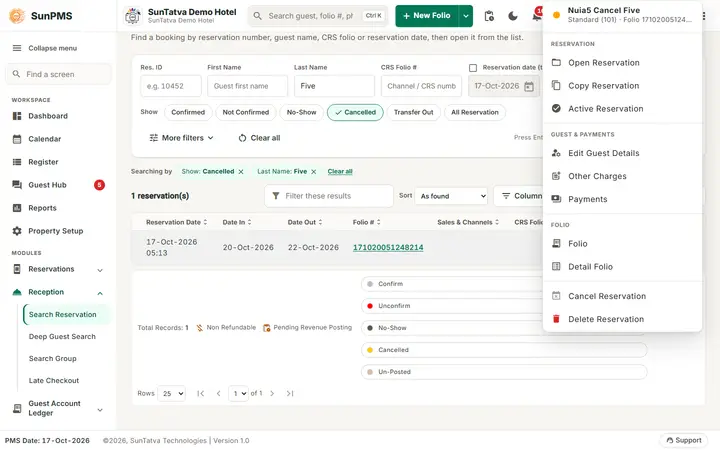Screen dimensions: 720x450
Task: Open the Rows per page dropdown
Action: point(172,394)
